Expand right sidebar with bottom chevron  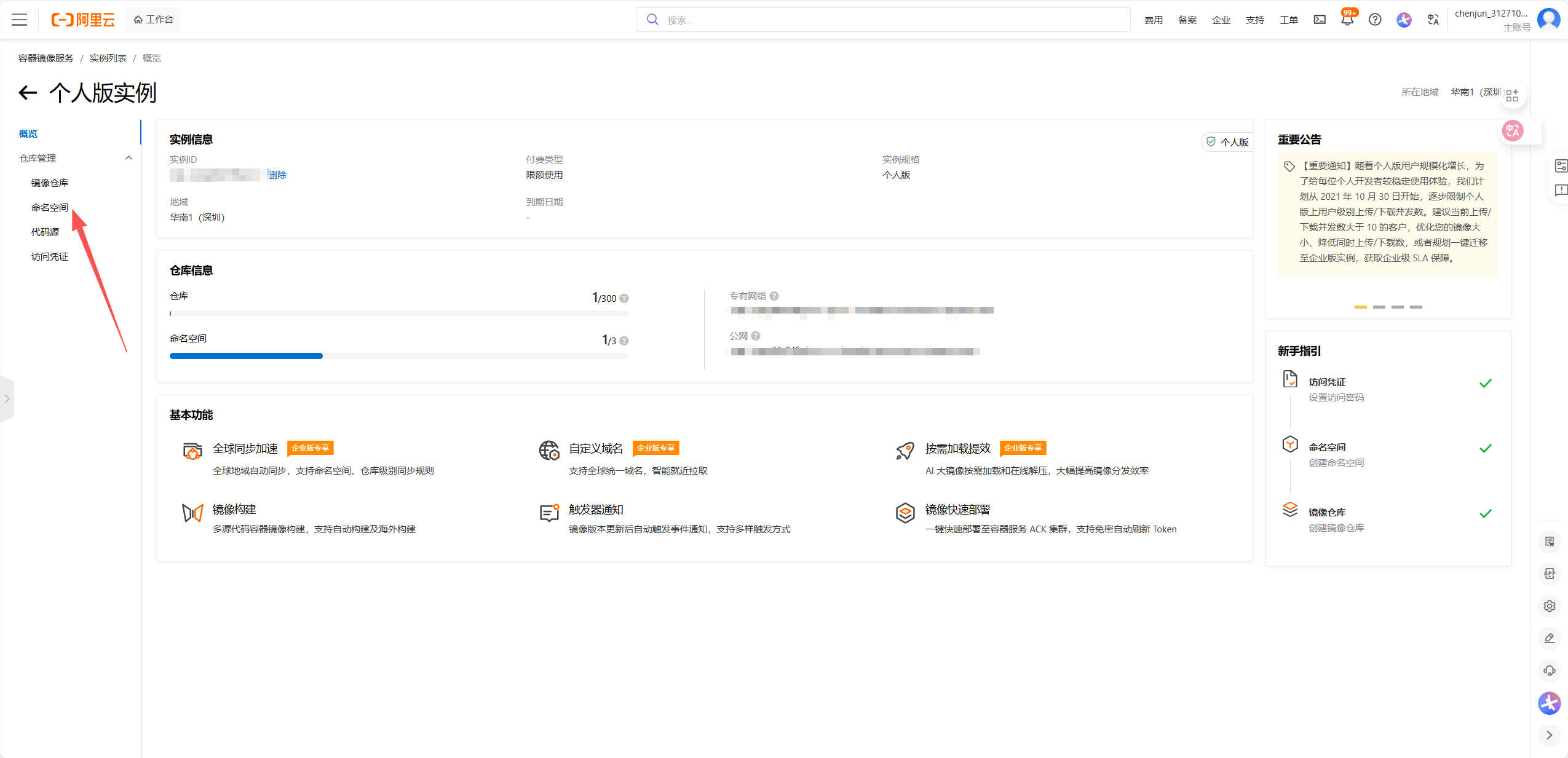pyautogui.click(x=1549, y=735)
